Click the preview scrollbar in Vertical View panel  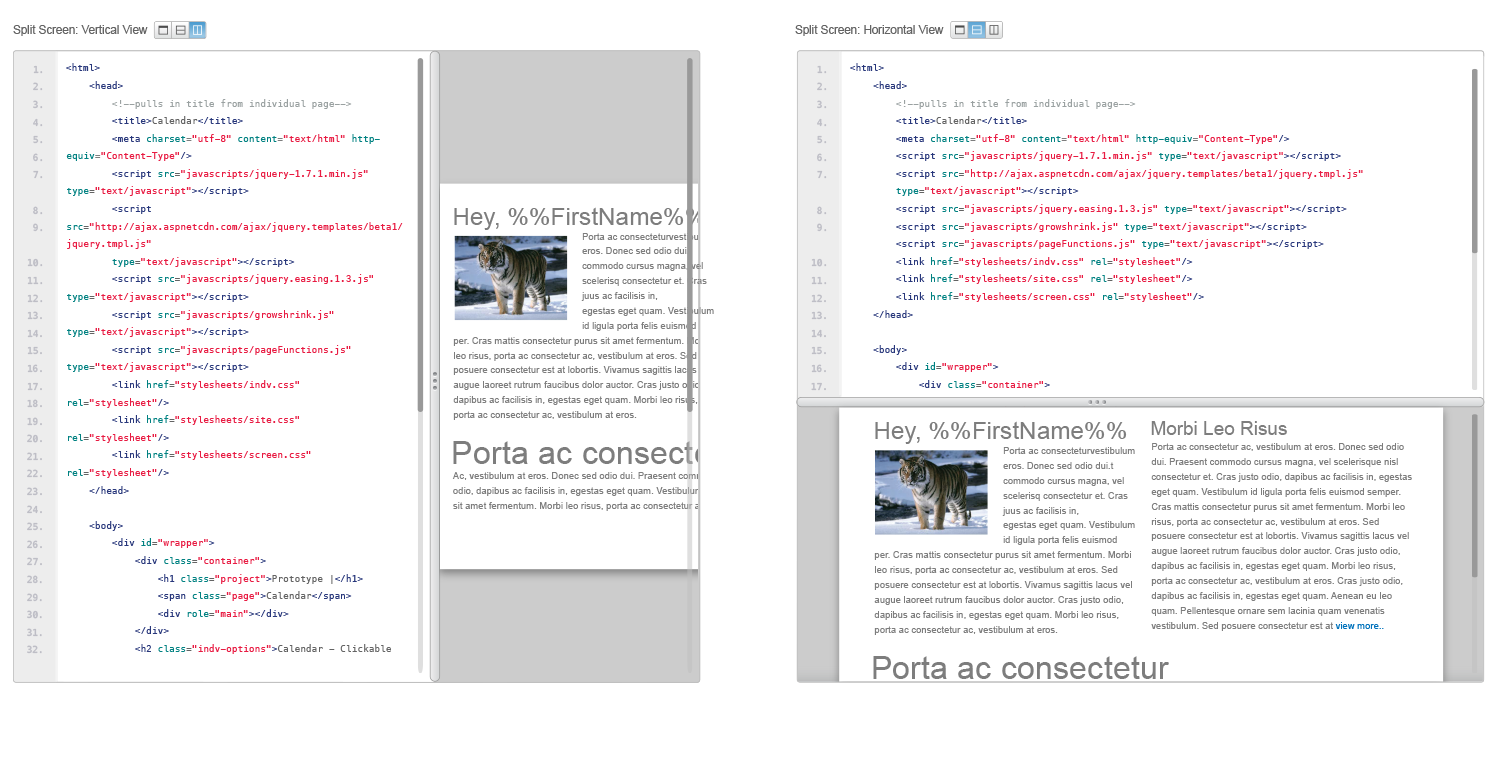(690, 235)
